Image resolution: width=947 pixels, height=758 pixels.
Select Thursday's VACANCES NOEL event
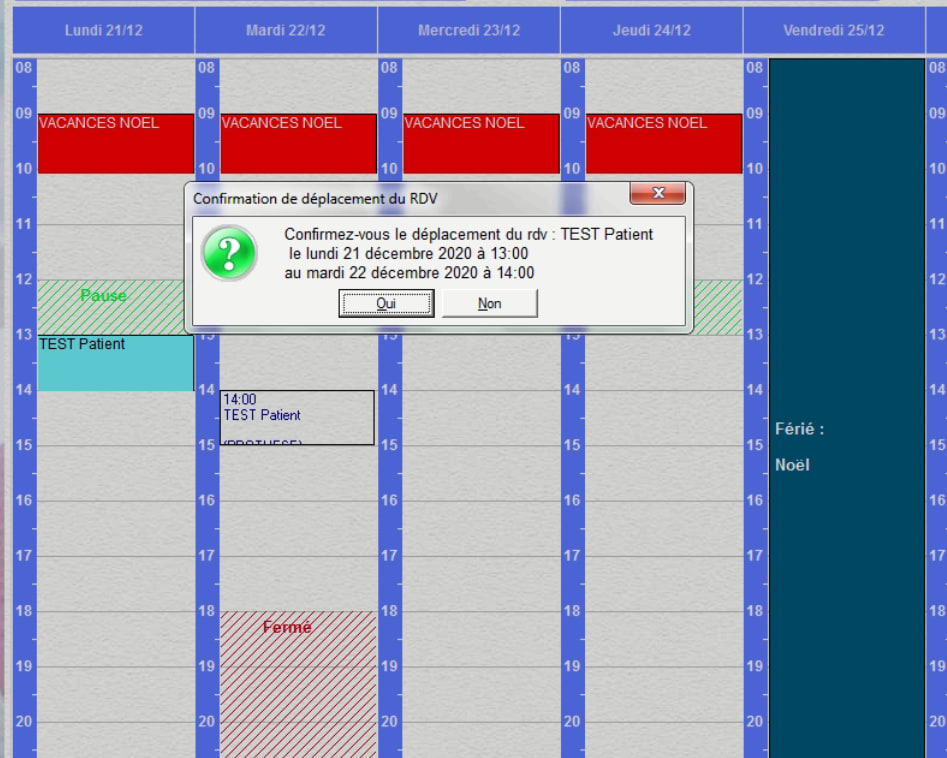663,145
